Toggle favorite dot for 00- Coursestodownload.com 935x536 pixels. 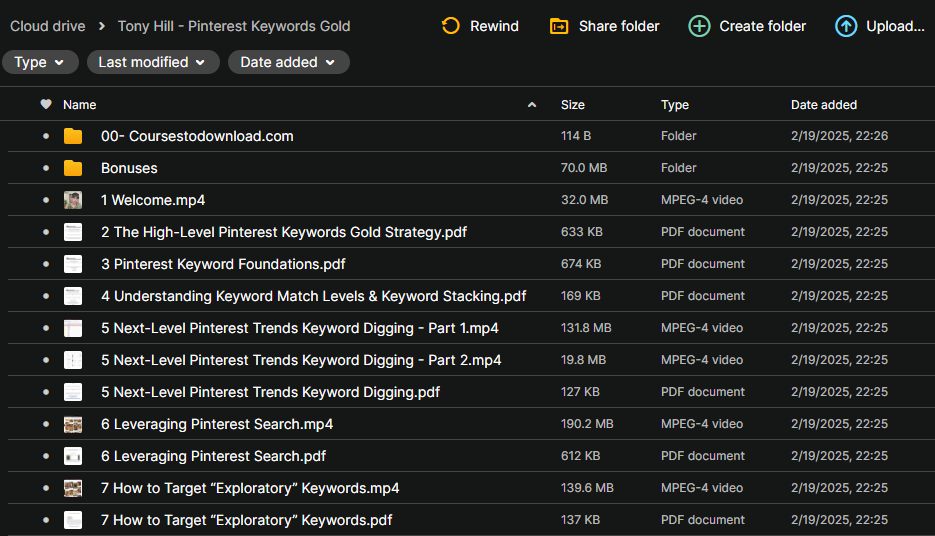point(46,136)
